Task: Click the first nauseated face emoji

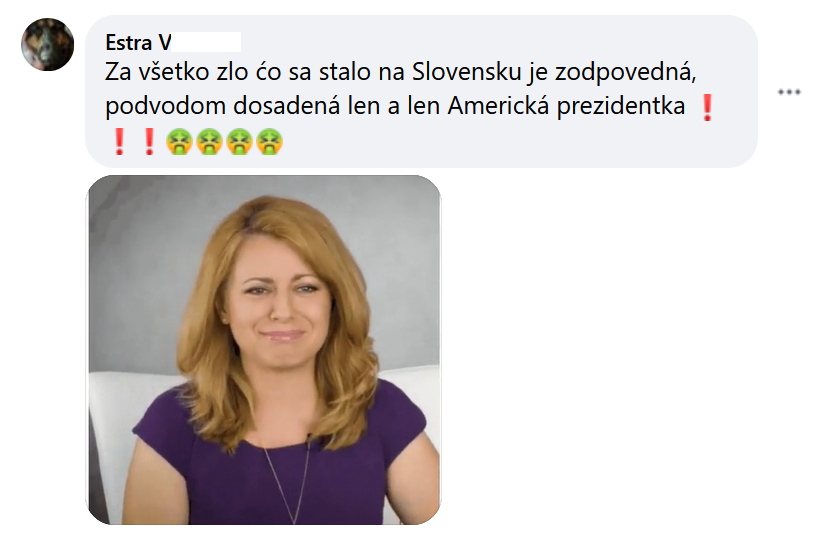Action: tap(179, 142)
